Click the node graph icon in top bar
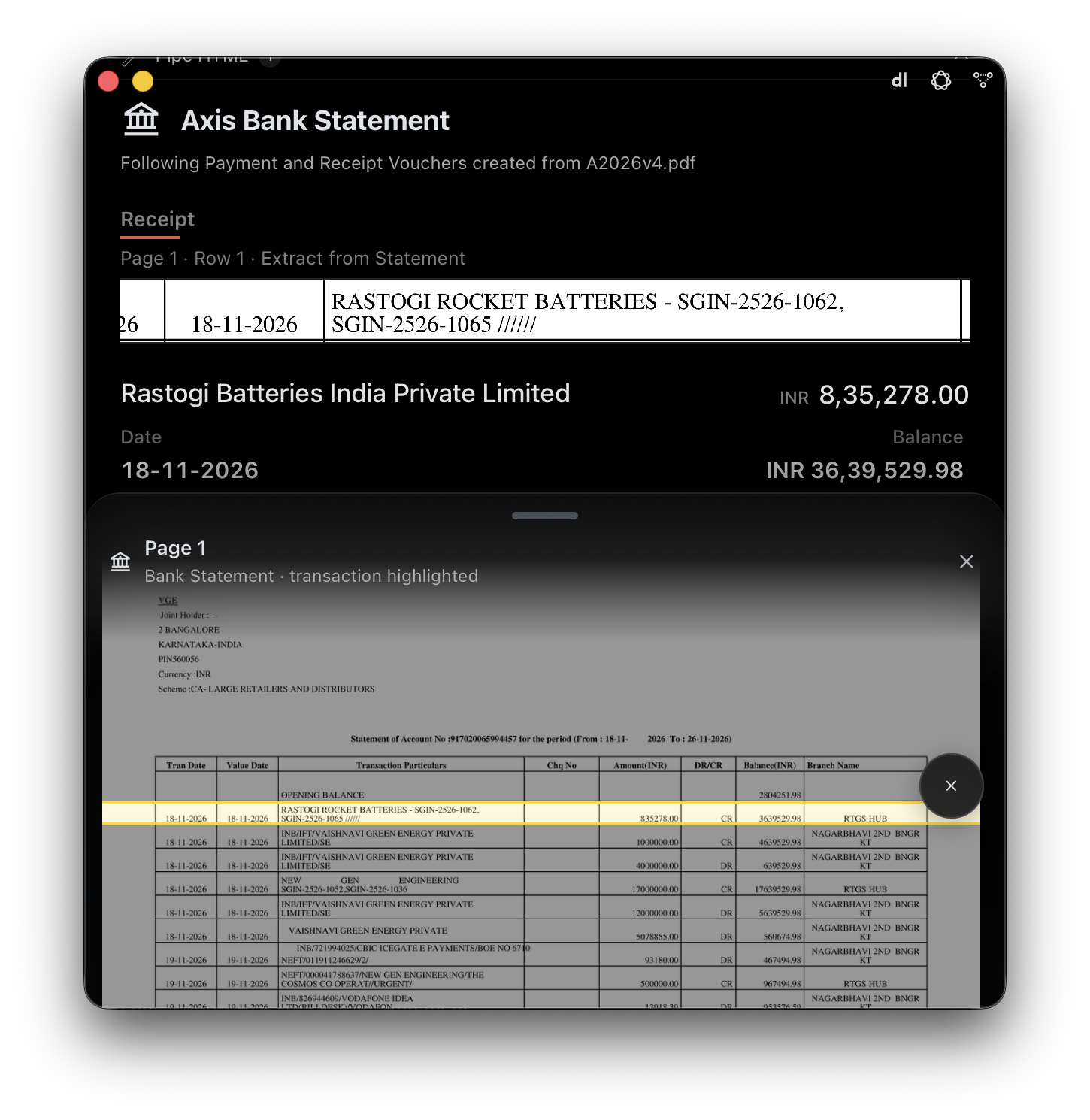The width and height of the screenshot is (1090, 1120). pyautogui.click(x=983, y=80)
